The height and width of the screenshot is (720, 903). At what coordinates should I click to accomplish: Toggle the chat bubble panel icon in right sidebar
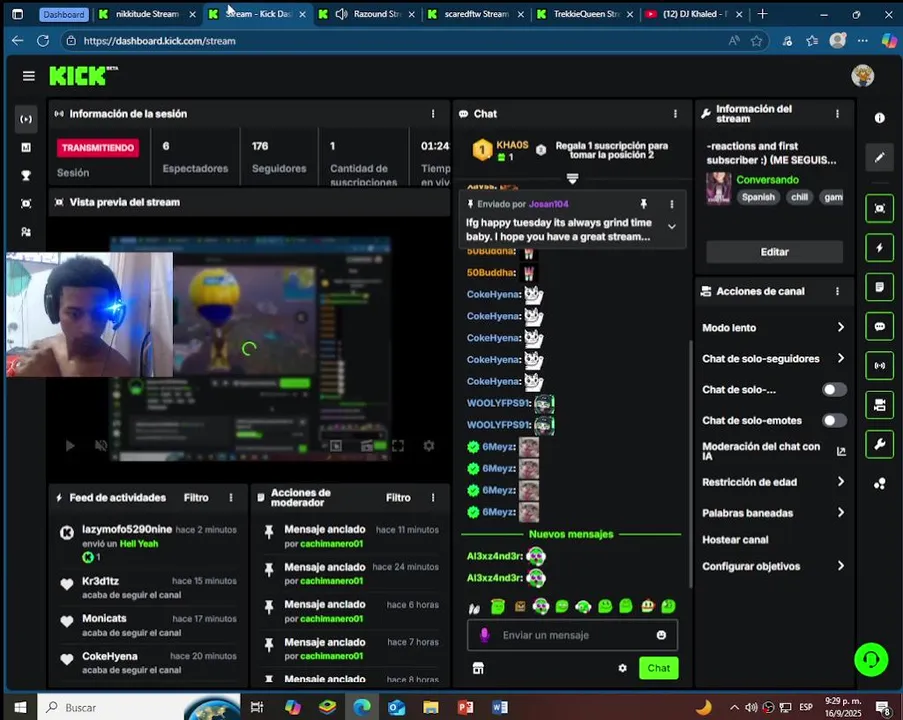(879, 326)
